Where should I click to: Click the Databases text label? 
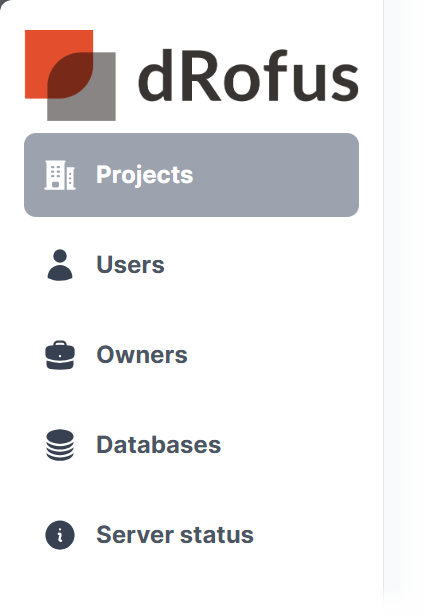pos(159,445)
